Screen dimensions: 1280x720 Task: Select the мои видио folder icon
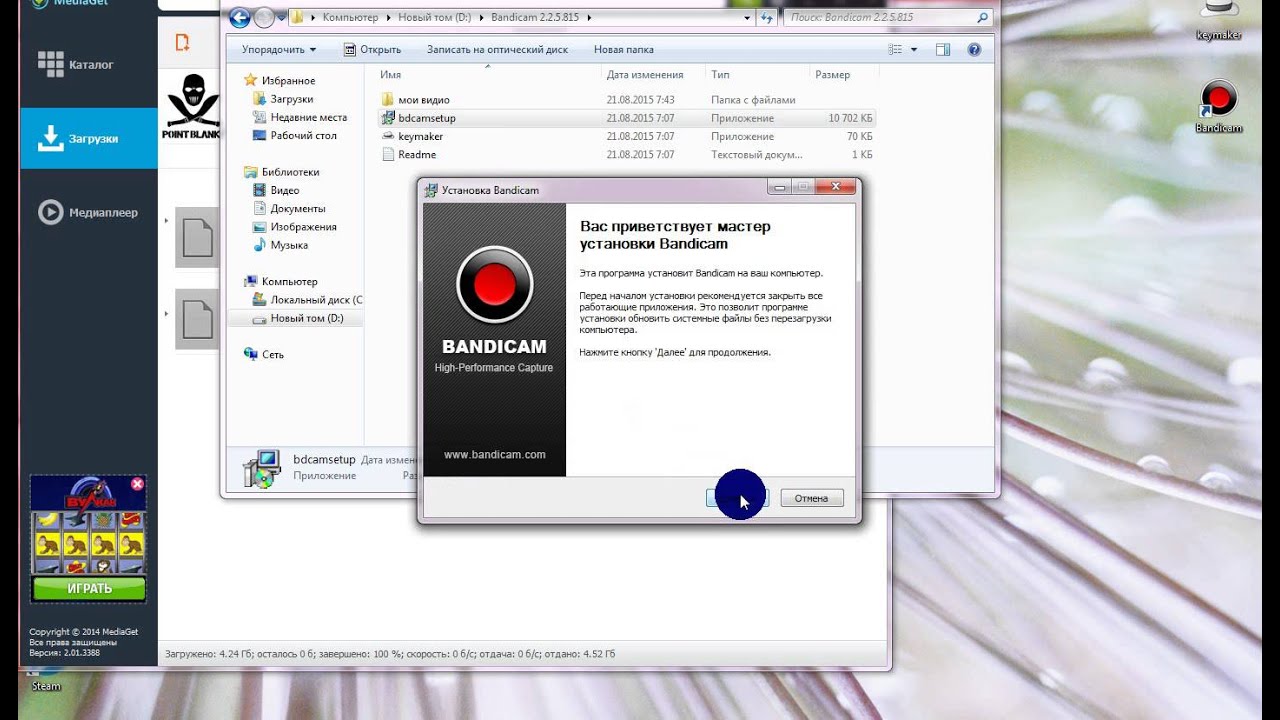(388, 100)
